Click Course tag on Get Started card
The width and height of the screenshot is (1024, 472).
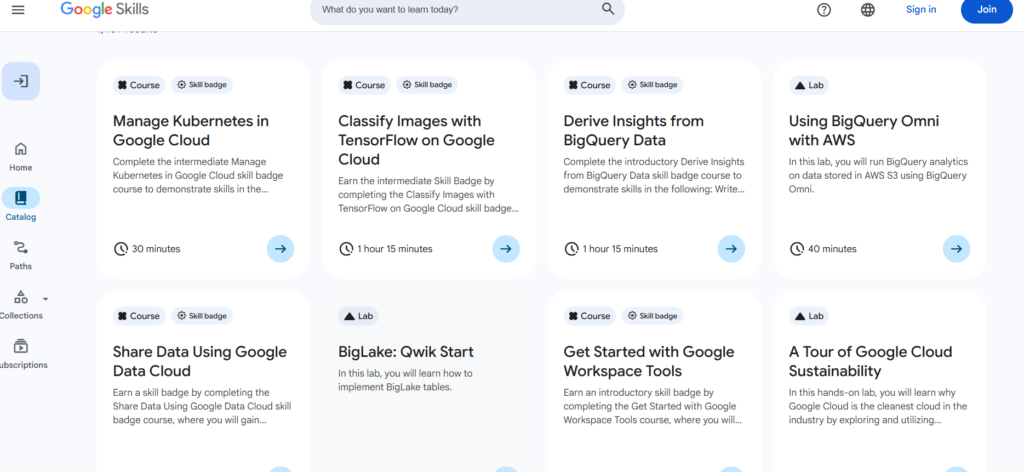[590, 316]
